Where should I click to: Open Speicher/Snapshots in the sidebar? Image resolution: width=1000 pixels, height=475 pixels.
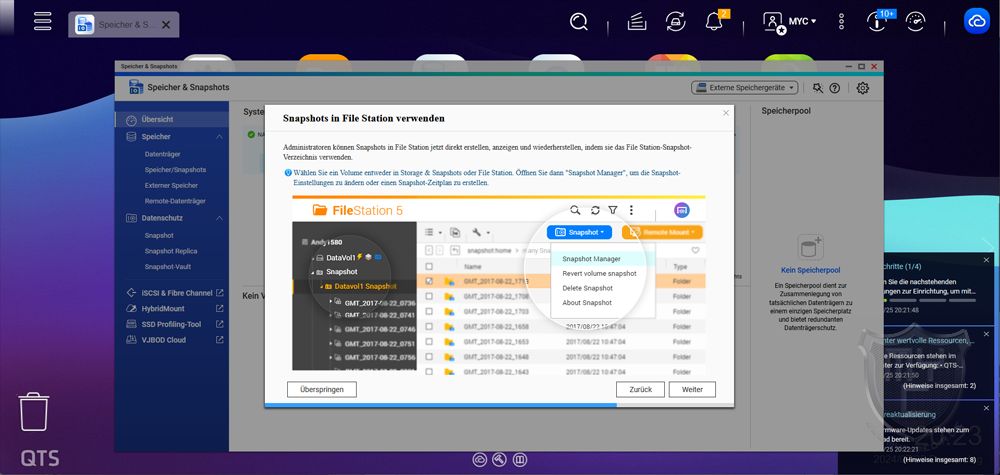pos(175,170)
